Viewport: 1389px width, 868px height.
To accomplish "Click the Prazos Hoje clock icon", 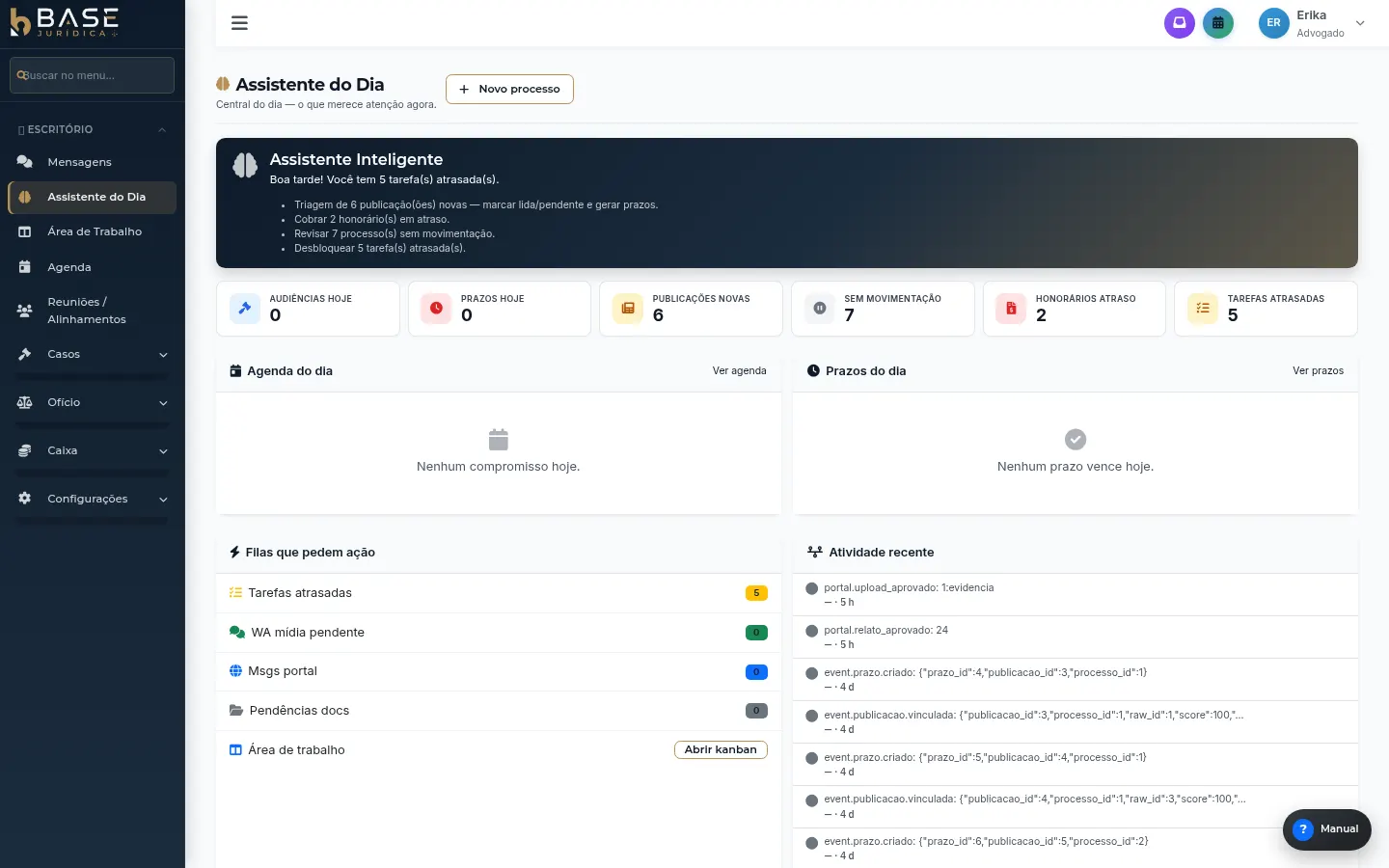I will (x=436, y=309).
